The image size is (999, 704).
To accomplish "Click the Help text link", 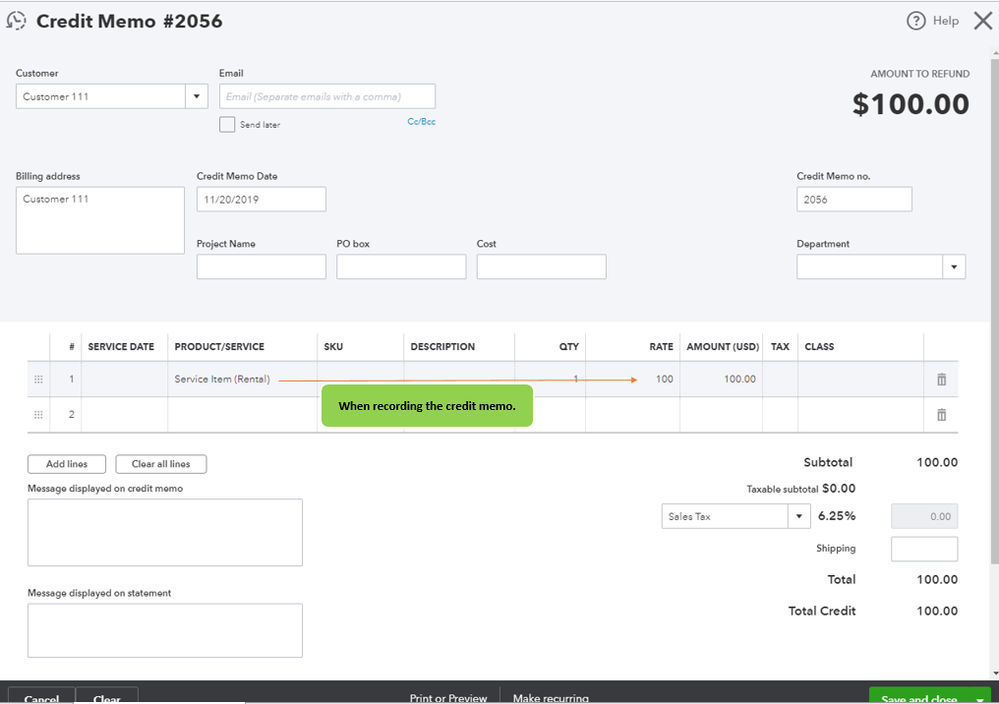I will coord(945,21).
